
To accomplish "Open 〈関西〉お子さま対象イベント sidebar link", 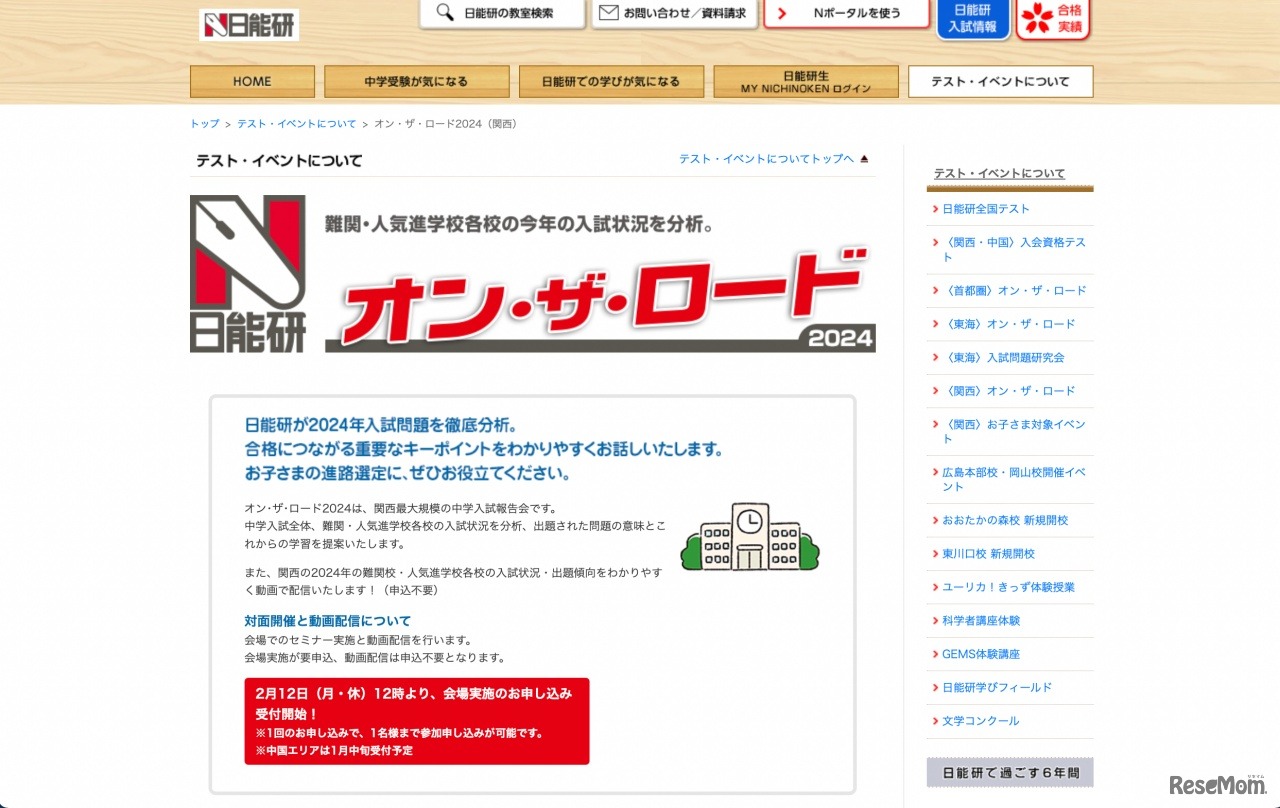I will [x=1014, y=432].
